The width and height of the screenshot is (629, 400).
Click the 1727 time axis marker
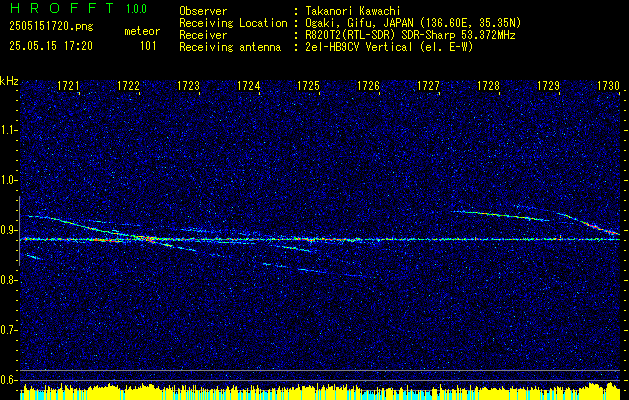tap(428, 85)
